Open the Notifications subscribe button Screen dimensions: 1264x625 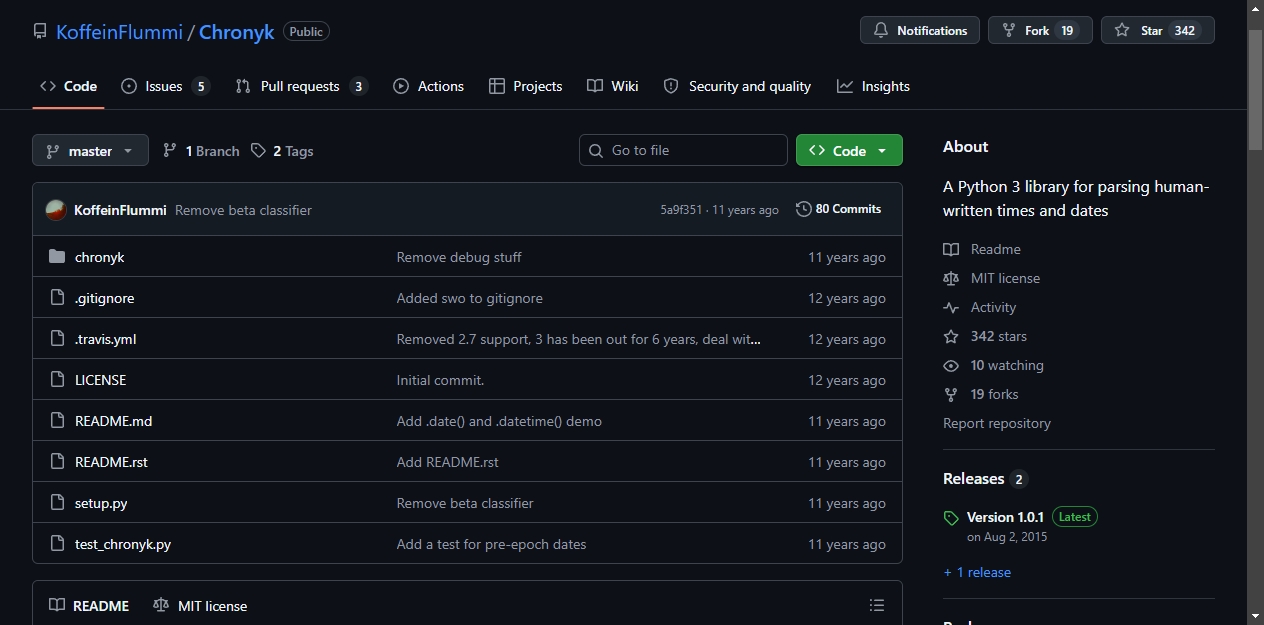coord(920,30)
